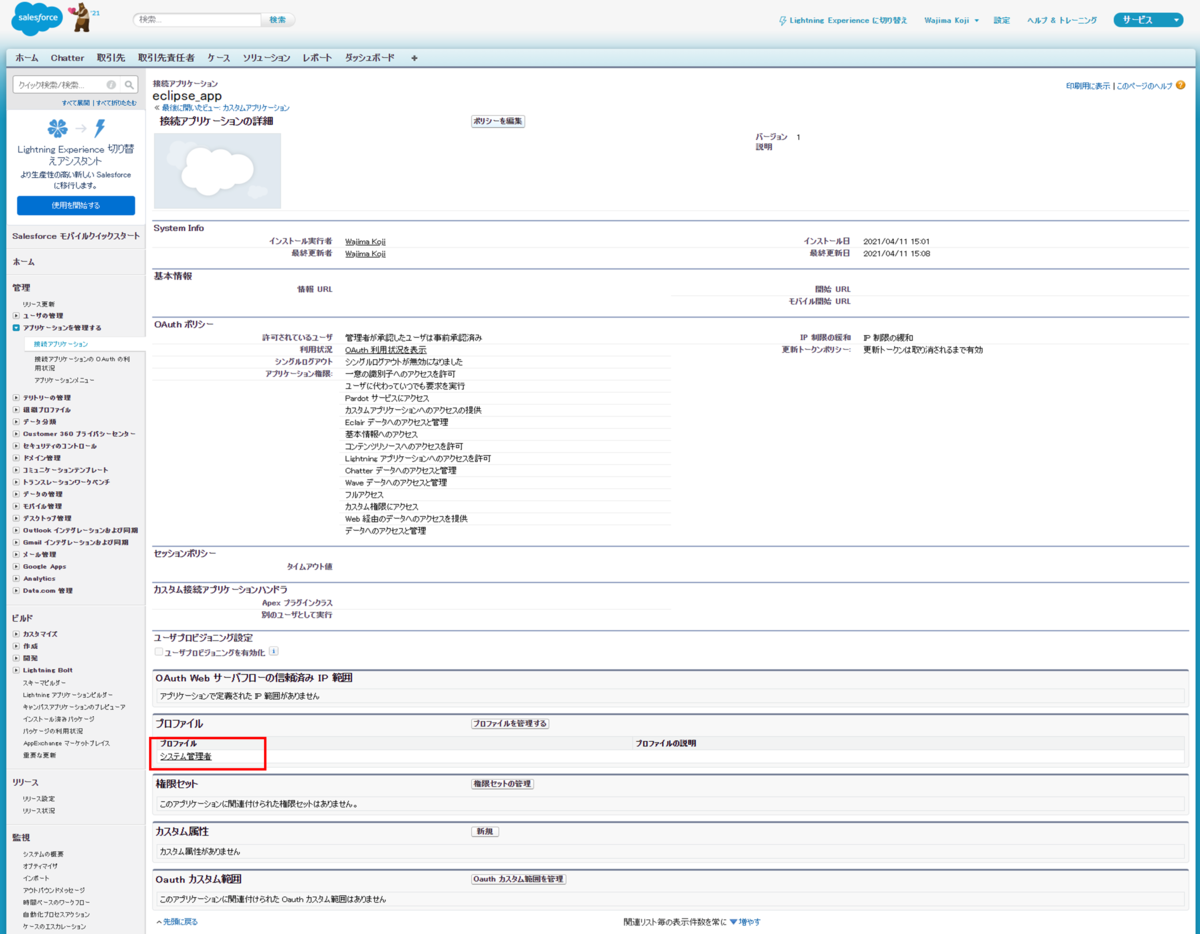Expand 組織プロファイル tree node

(15, 410)
